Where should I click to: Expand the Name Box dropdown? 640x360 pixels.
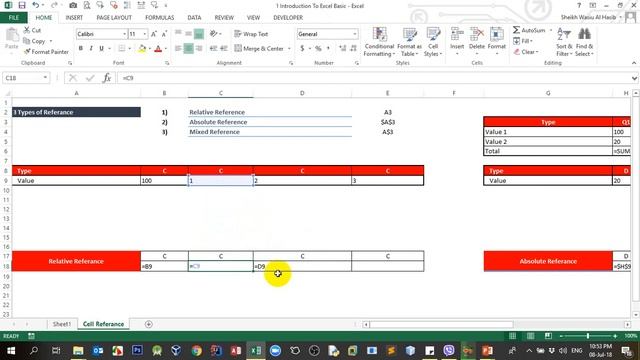tap(45, 78)
